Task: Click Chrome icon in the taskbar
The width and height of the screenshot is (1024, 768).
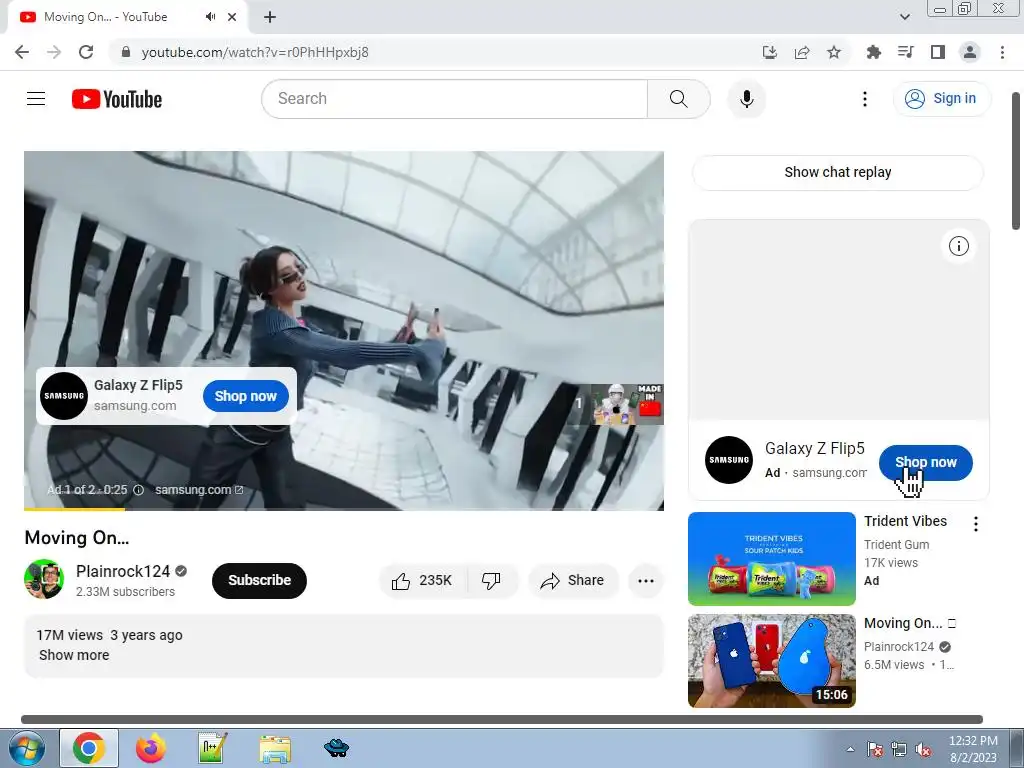Action: (89, 748)
